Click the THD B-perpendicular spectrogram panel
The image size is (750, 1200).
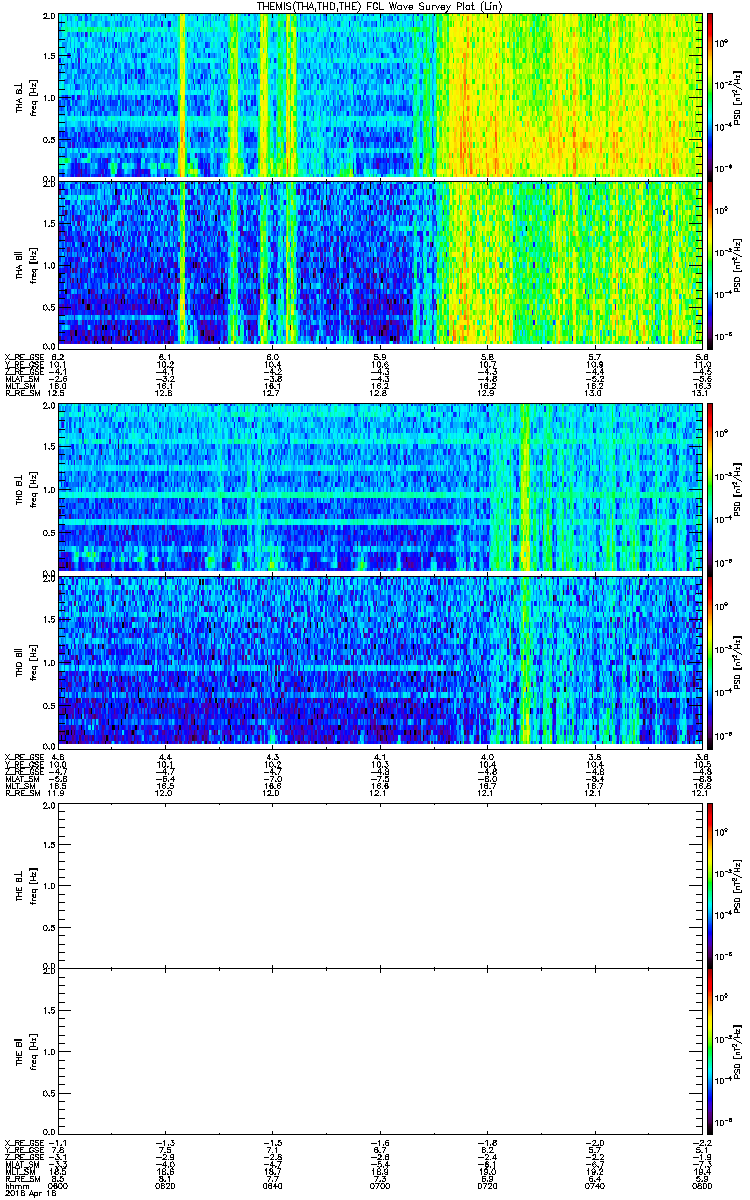click(380, 488)
